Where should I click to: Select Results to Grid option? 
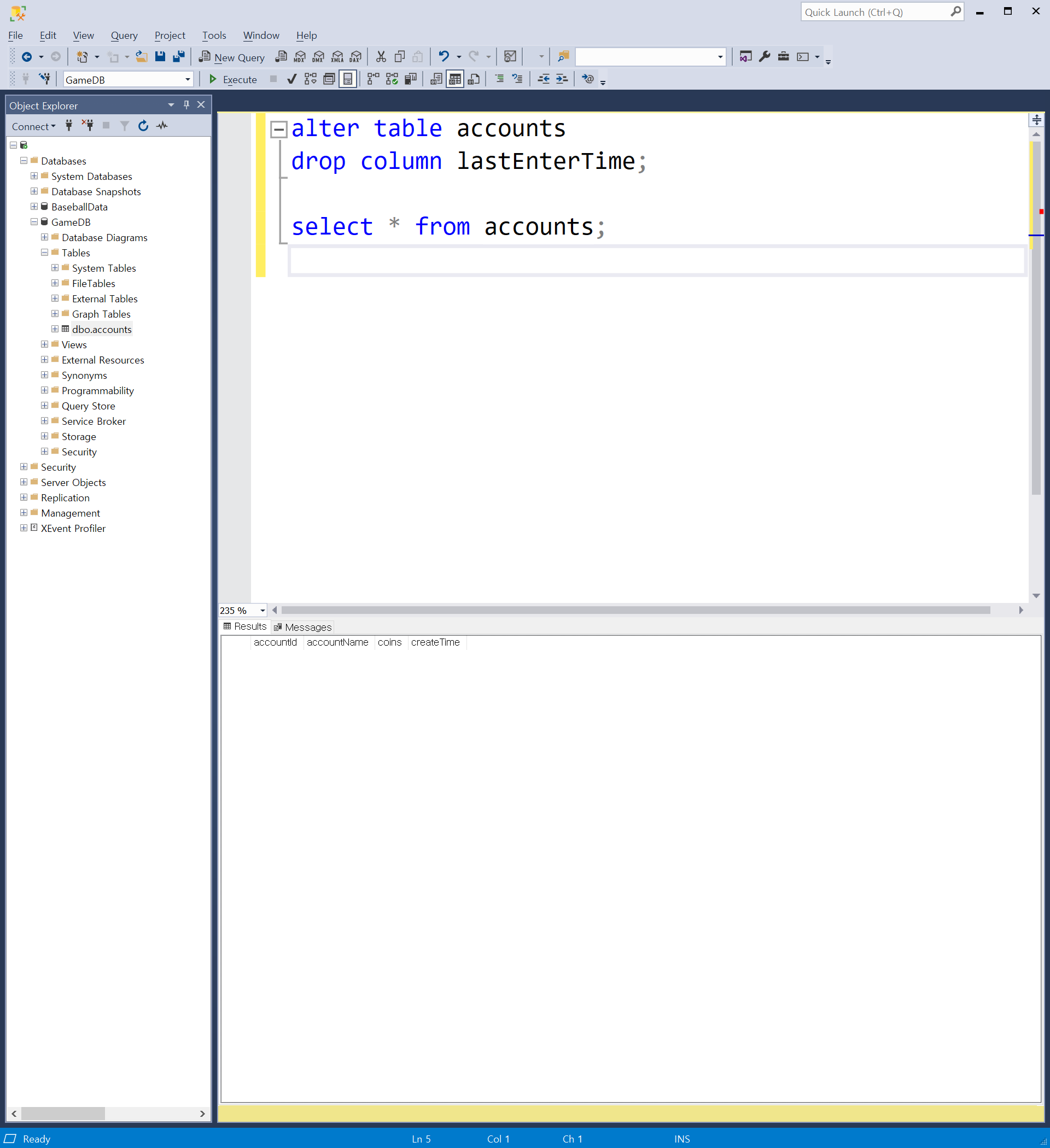click(x=454, y=79)
